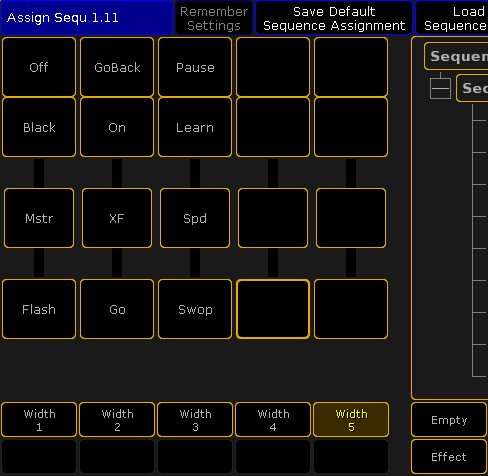
Task: Click the Spd speed fader function
Action: 195,218
